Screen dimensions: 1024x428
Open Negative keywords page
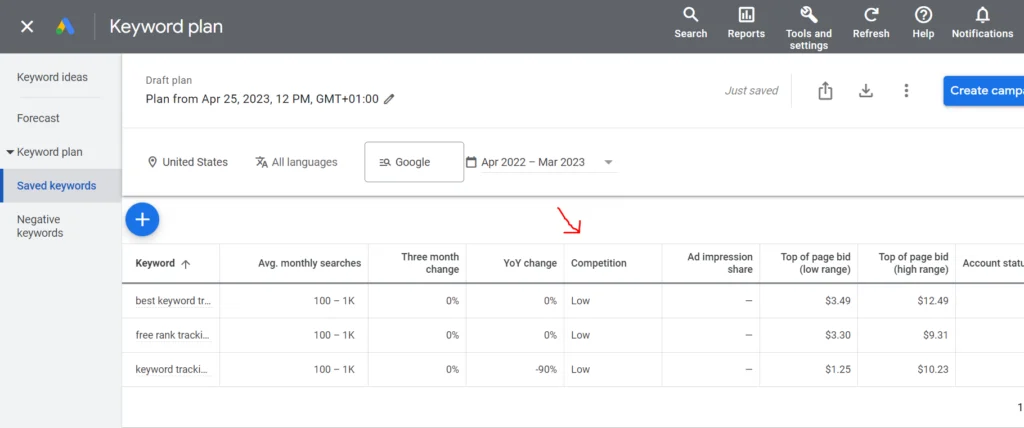coord(40,226)
